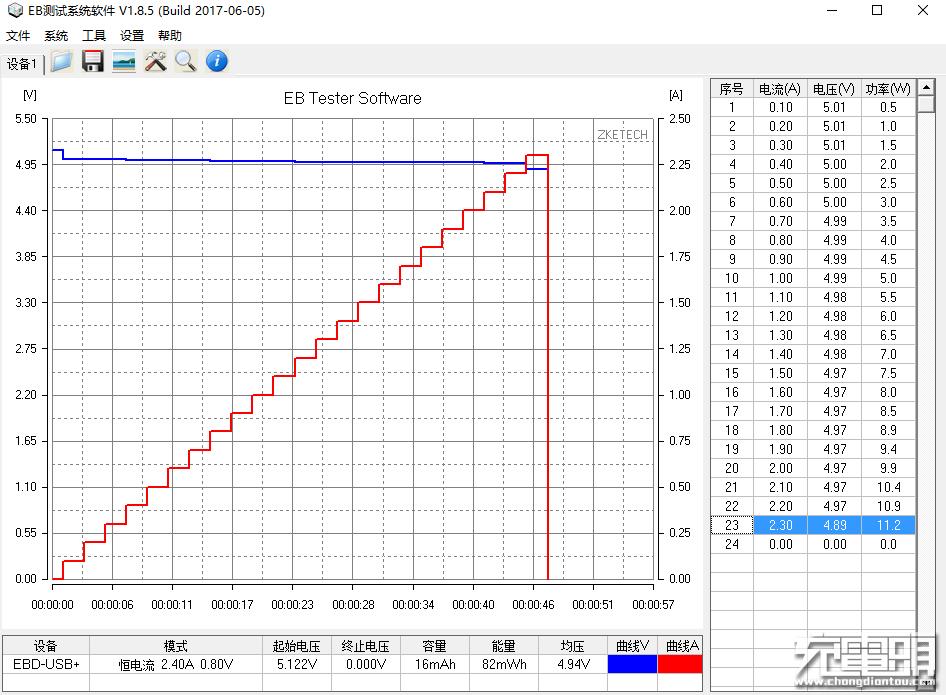The height and width of the screenshot is (695, 946).
Task: Click the 功率(W) column header
Action: point(887,88)
